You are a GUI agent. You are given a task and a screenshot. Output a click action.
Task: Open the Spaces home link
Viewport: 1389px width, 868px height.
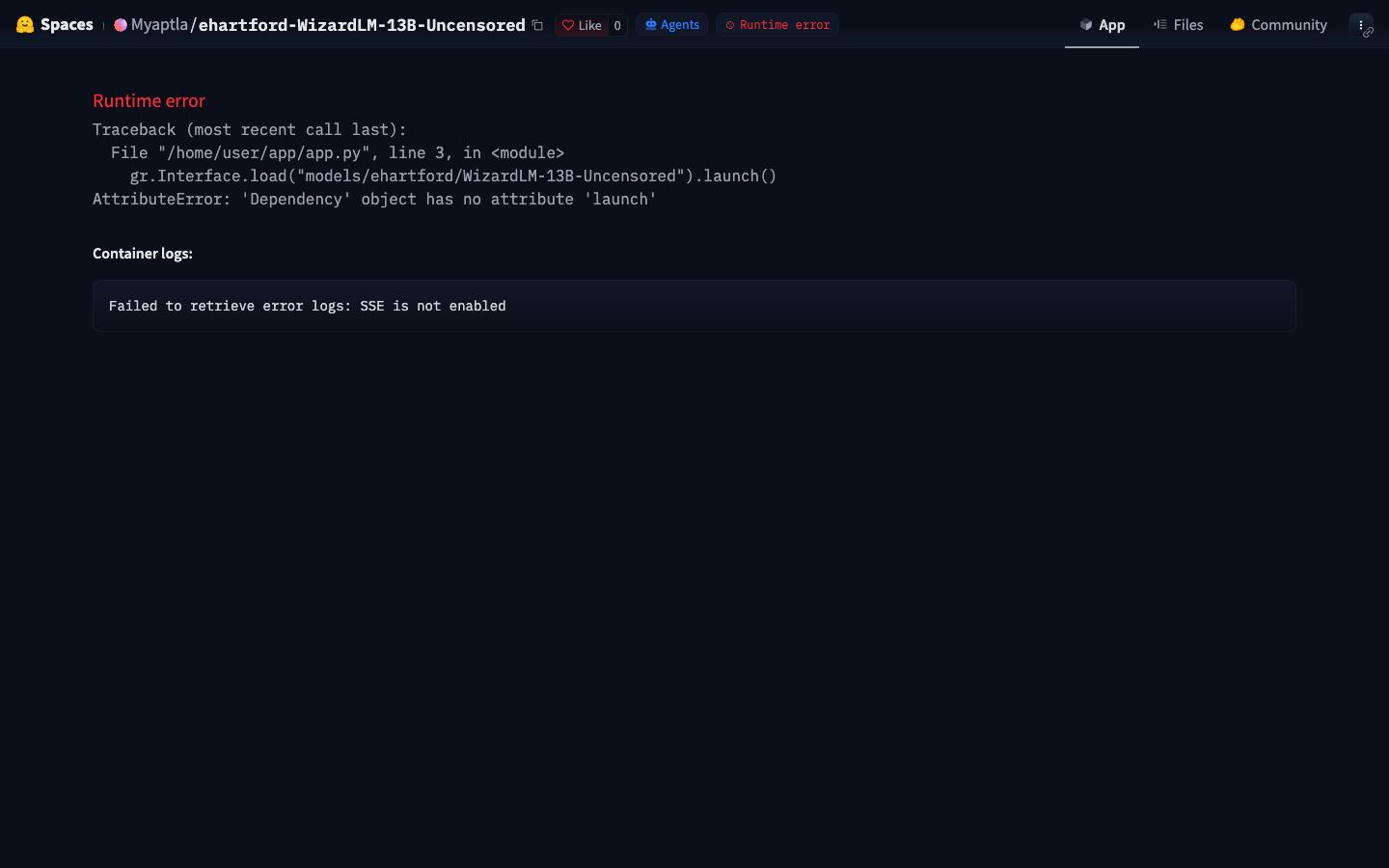tap(67, 25)
